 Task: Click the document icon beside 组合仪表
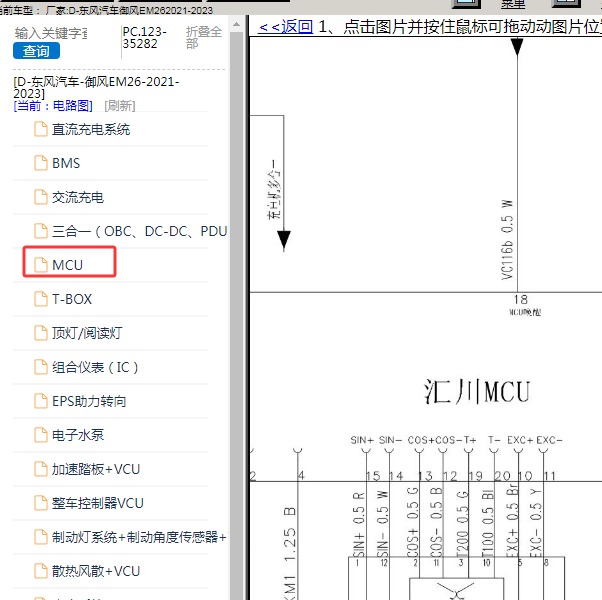coord(41,367)
